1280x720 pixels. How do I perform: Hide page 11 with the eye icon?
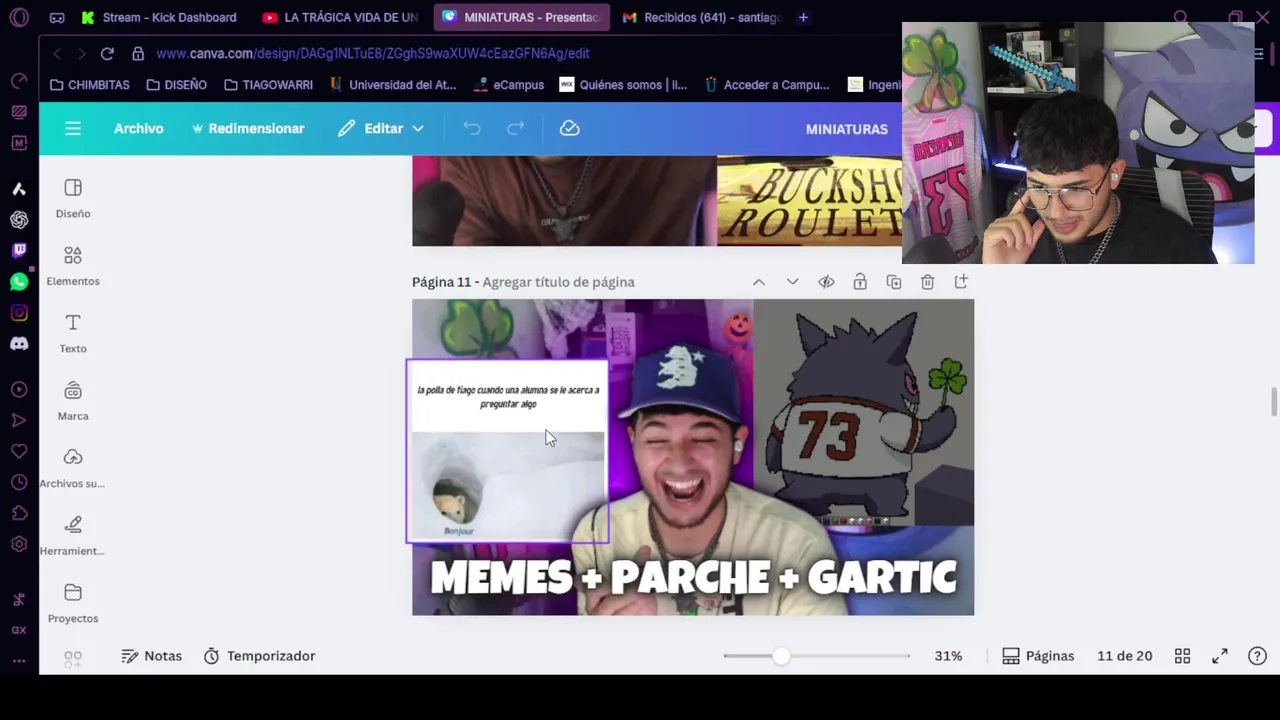click(826, 282)
